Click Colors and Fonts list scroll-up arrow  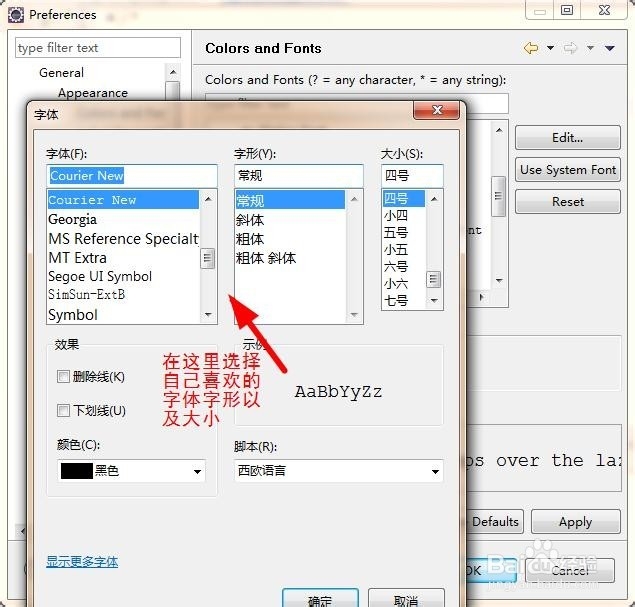click(x=499, y=130)
